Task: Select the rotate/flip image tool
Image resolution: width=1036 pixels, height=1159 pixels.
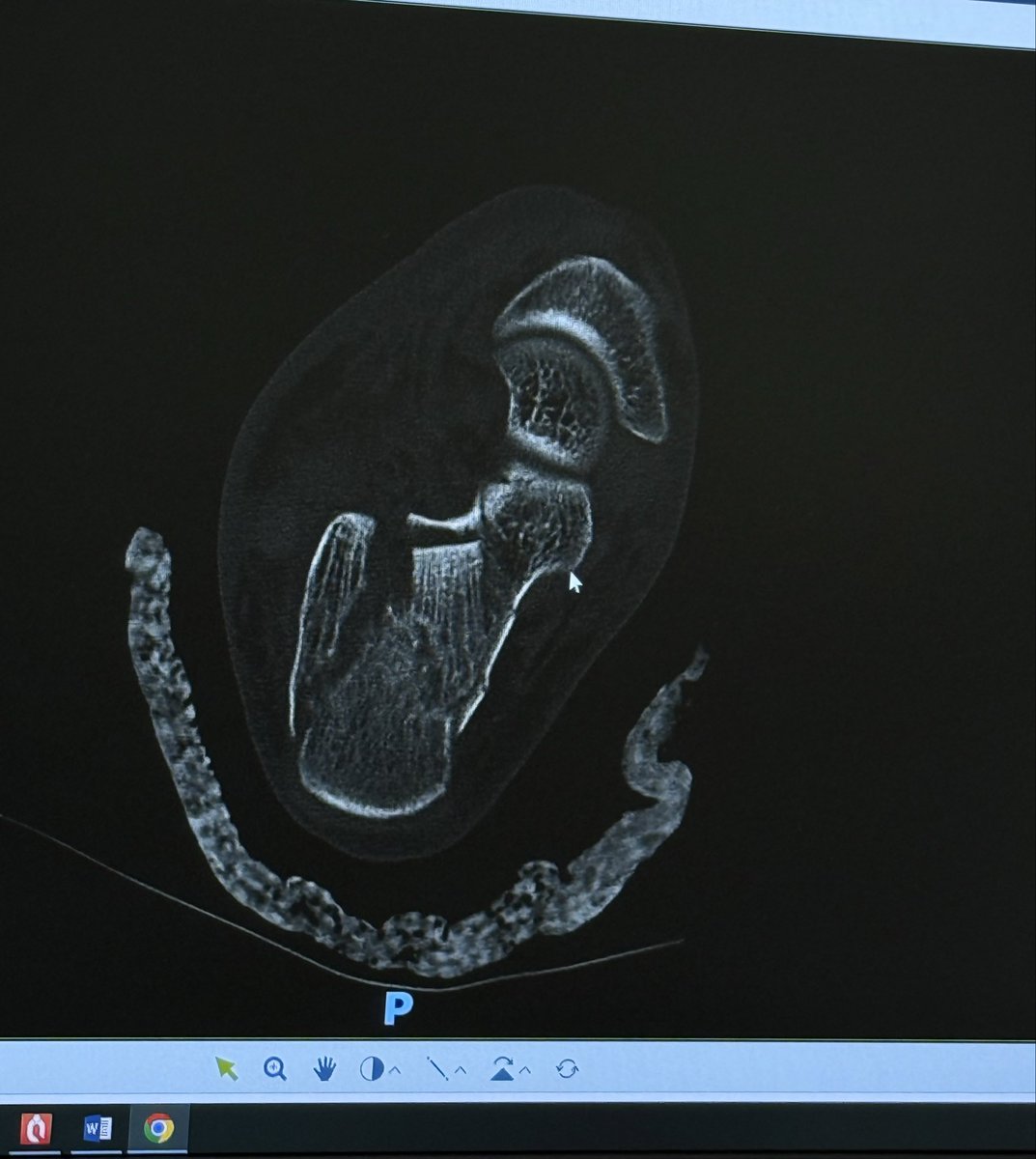Action: 502,1068
